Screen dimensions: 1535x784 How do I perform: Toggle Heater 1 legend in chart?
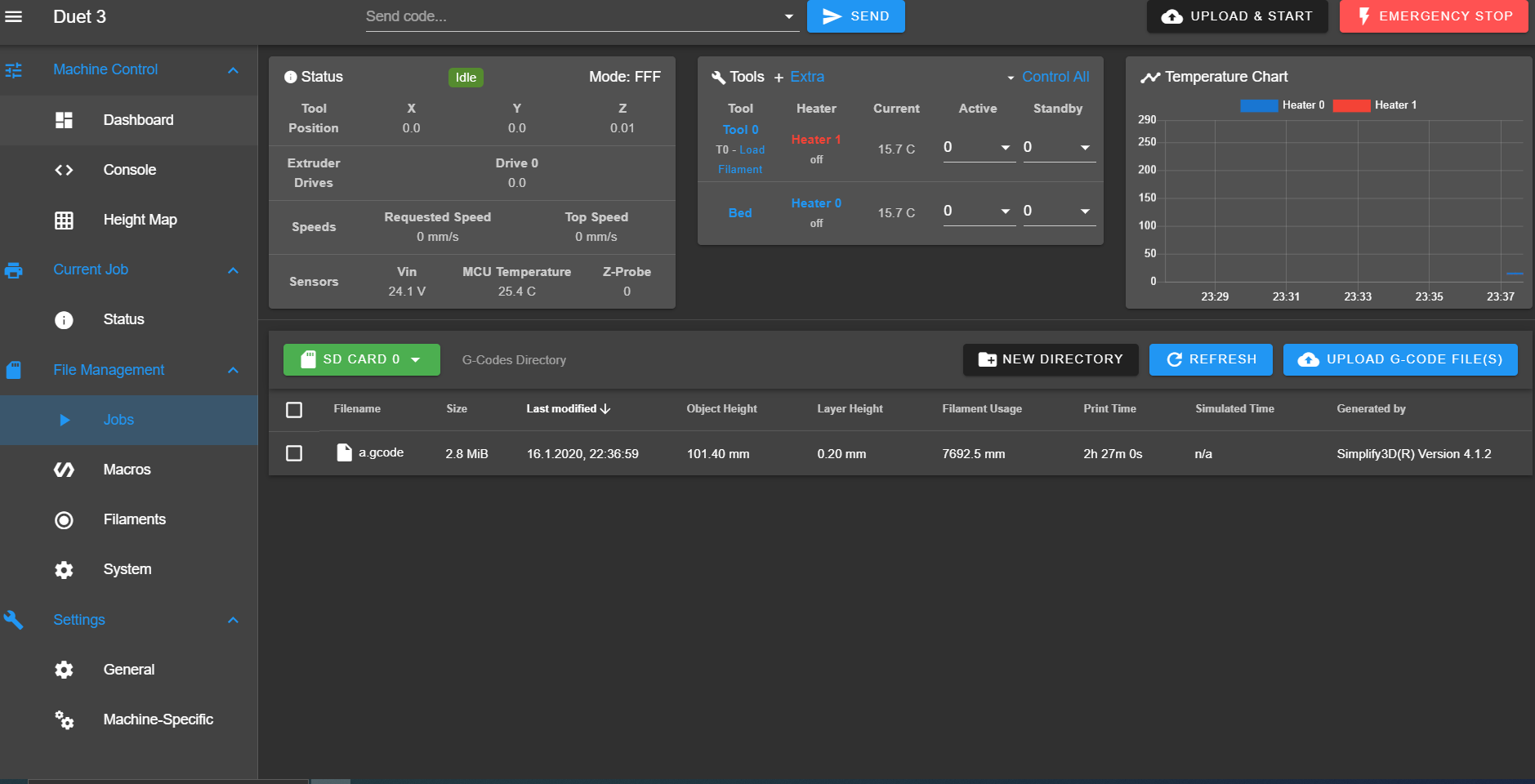coord(1375,105)
